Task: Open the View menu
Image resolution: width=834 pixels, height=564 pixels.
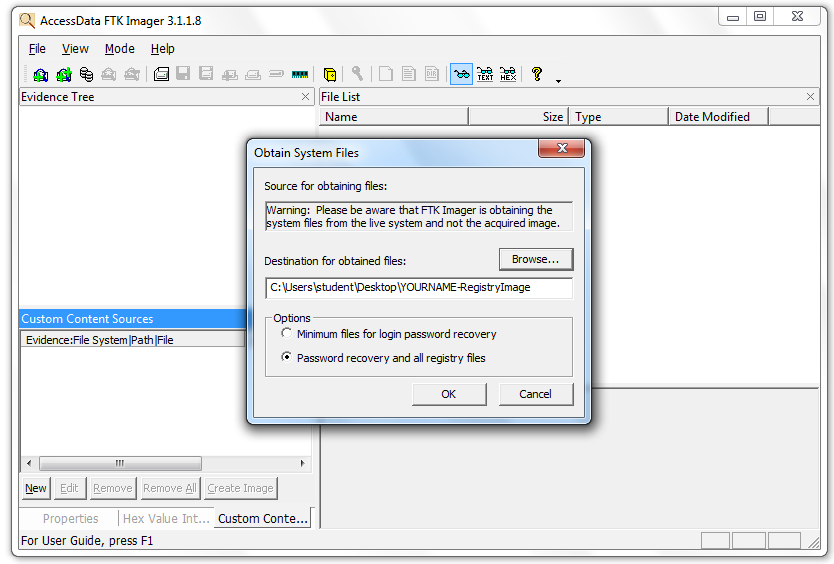Action: pos(75,49)
